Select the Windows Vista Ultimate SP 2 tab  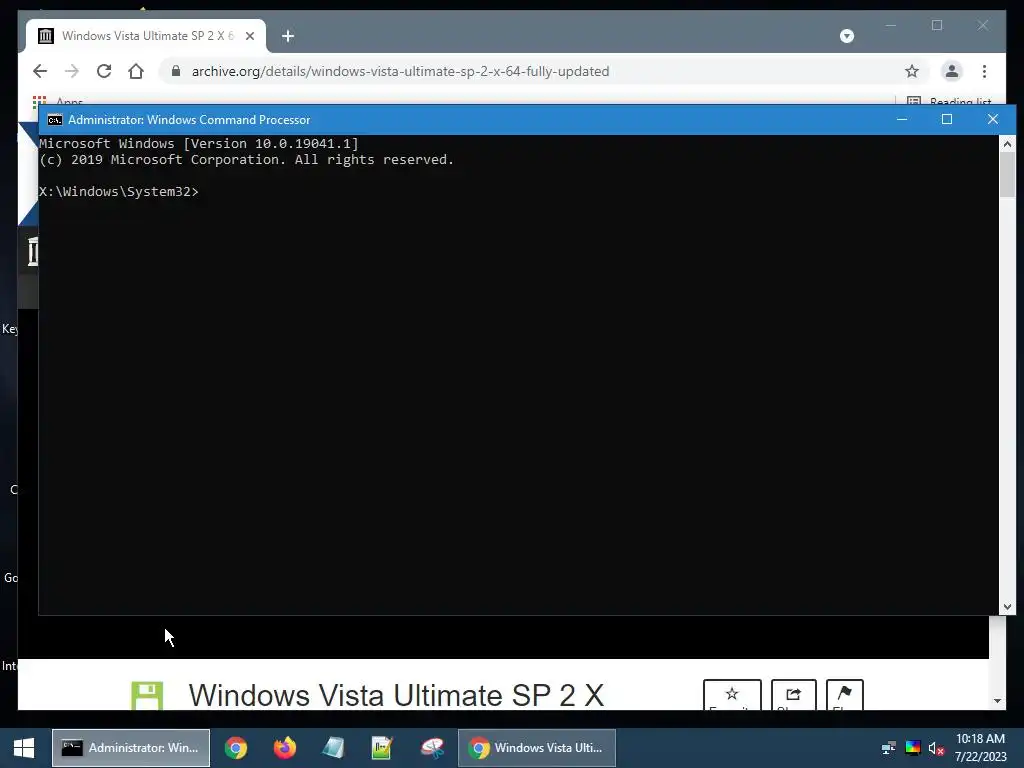tap(146, 36)
